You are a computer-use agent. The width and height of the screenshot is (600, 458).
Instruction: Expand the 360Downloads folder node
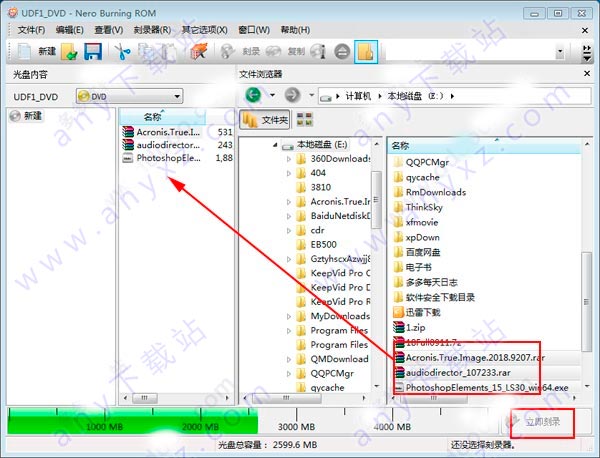click(x=289, y=159)
